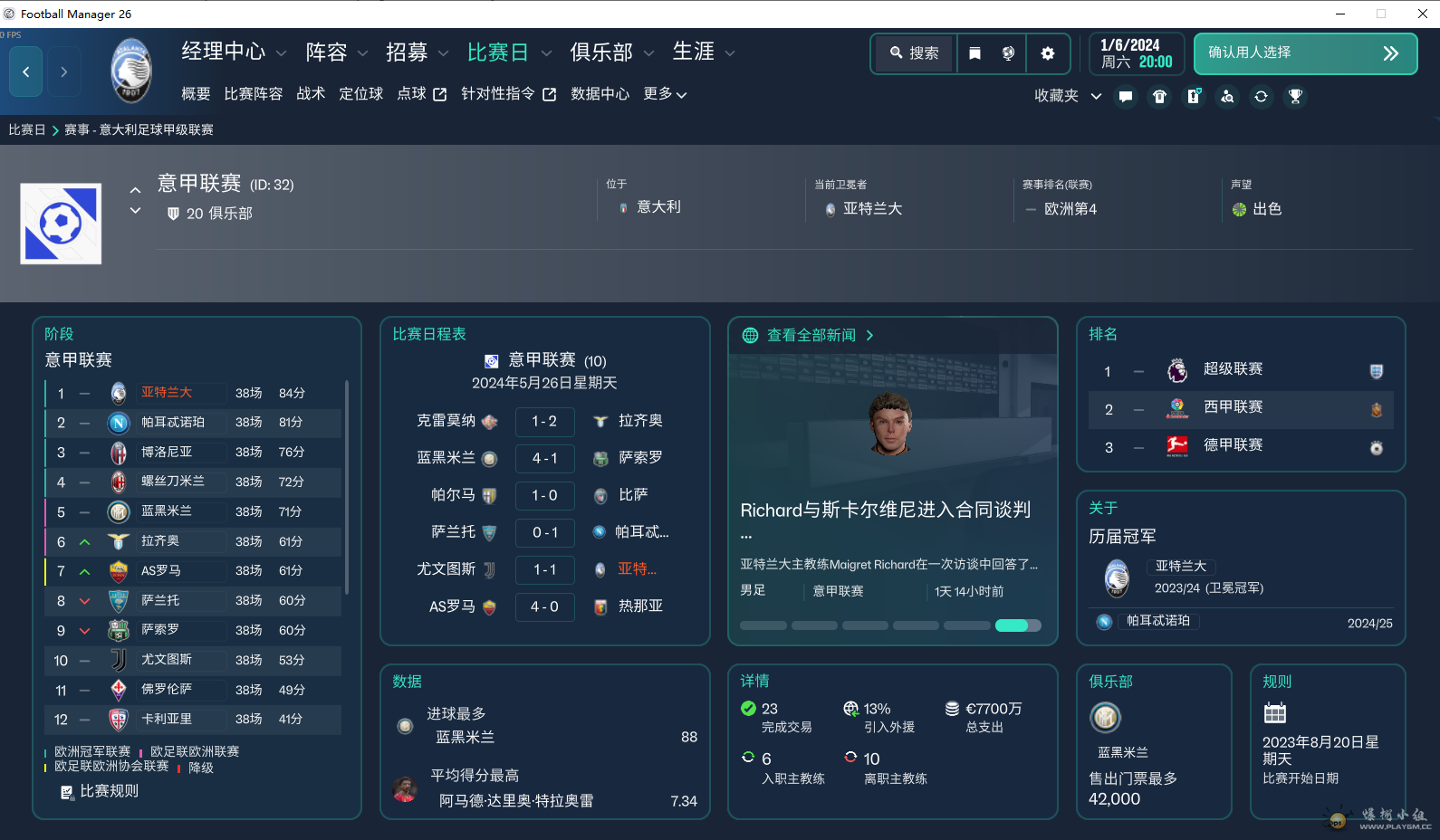Open the 经理中心 dropdown menu
This screenshot has width=1440, height=840.
(233, 52)
